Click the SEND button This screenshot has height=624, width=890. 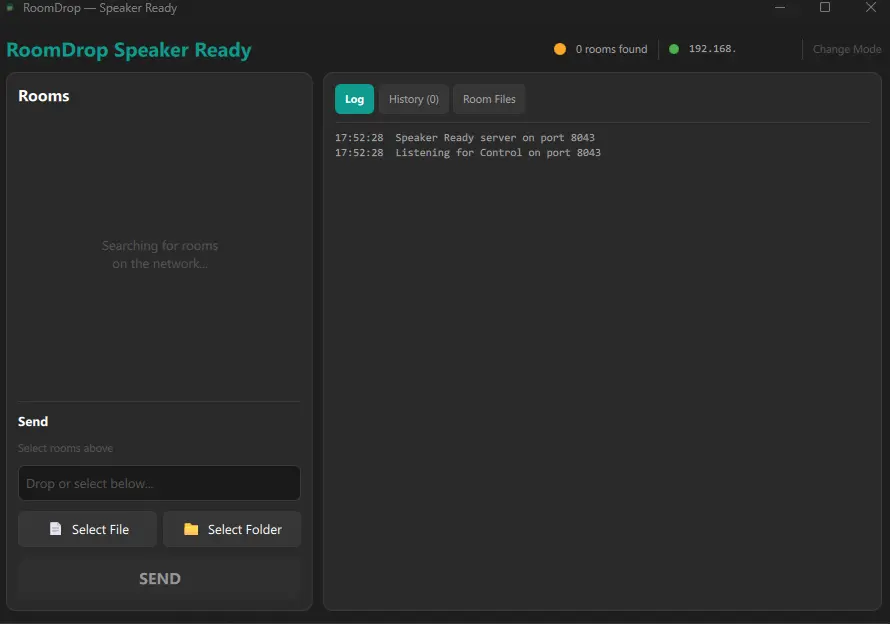pyautogui.click(x=159, y=579)
